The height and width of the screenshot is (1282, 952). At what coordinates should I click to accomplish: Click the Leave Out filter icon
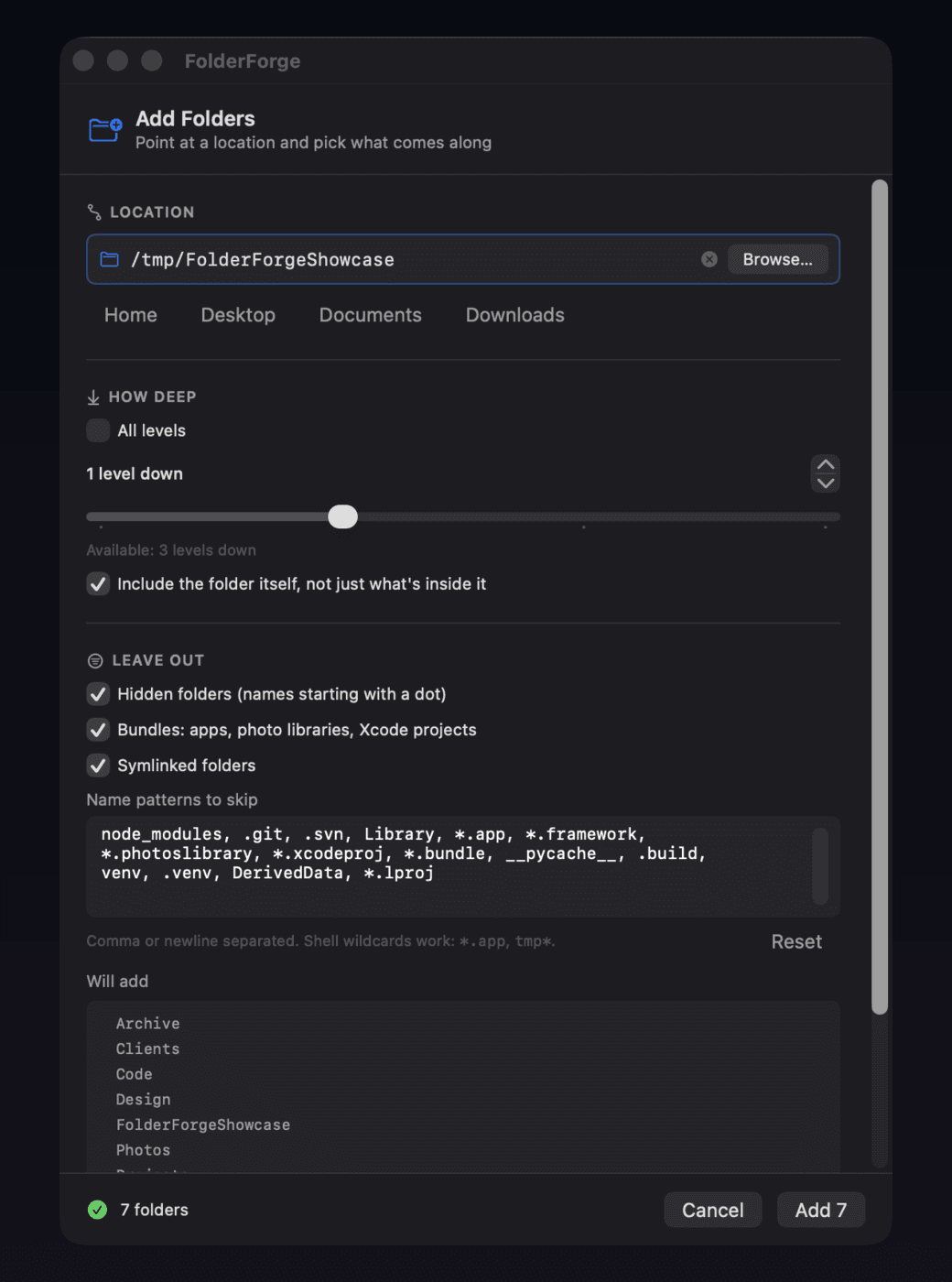95,660
